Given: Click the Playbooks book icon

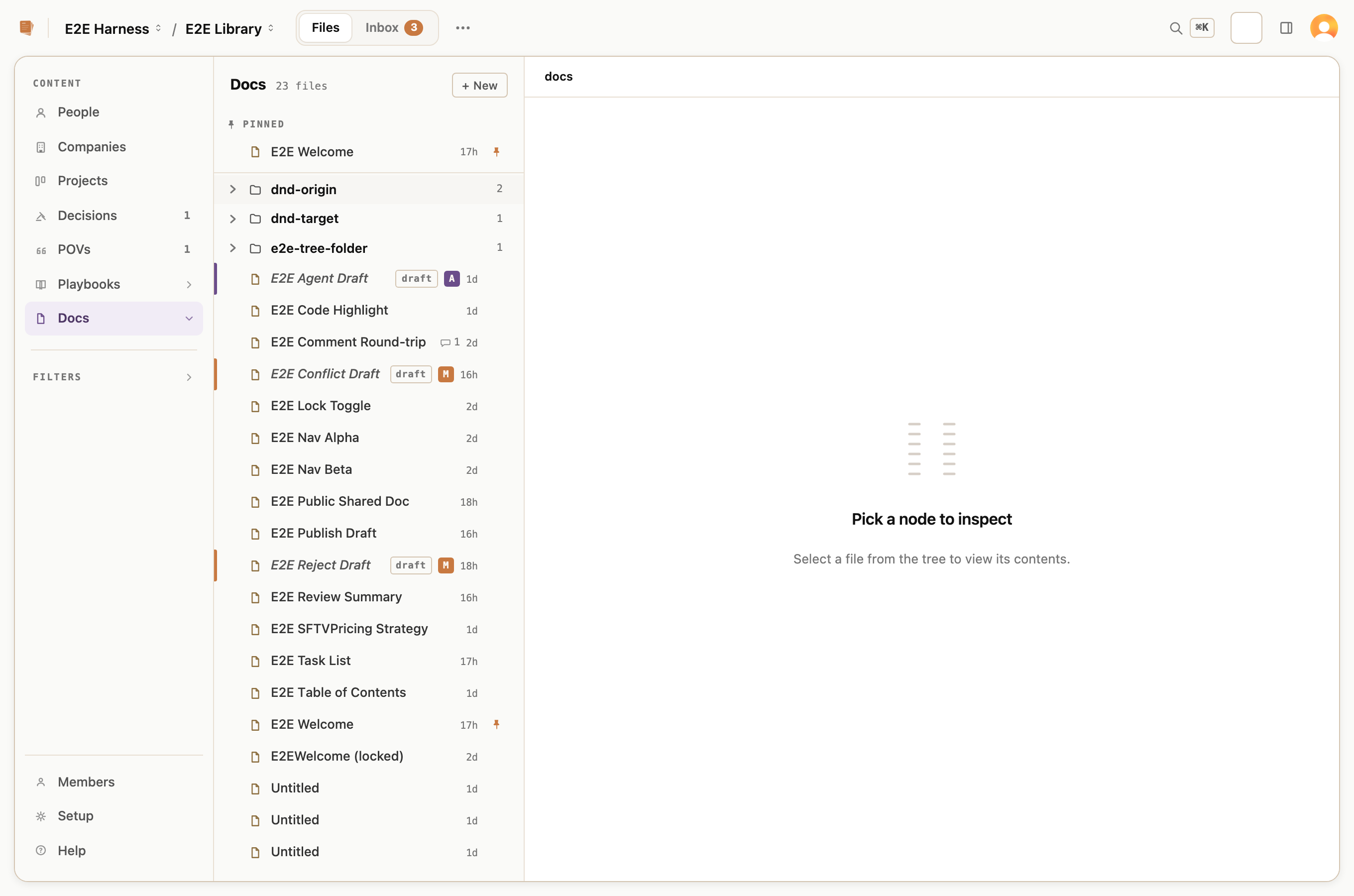Looking at the screenshot, I should pos(40,285).
